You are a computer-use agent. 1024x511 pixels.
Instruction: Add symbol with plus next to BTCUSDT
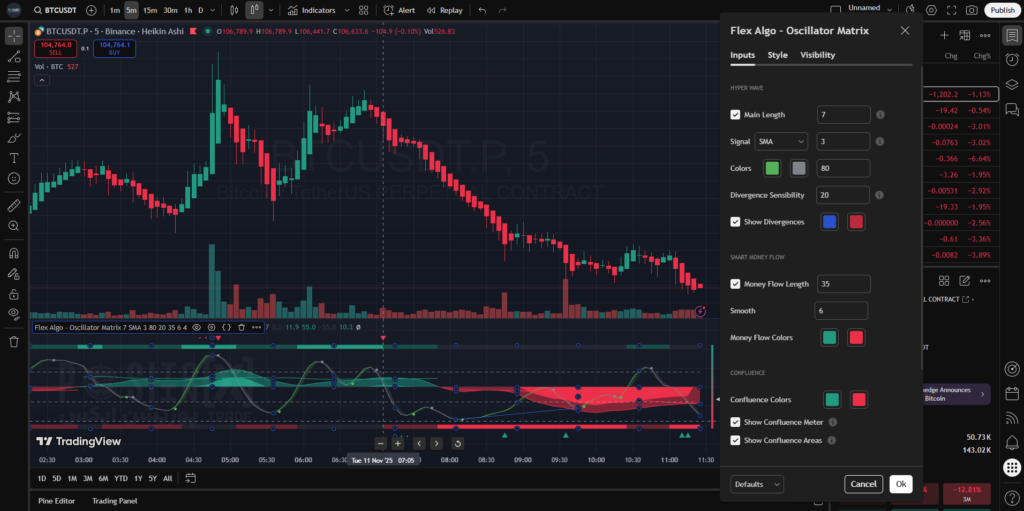(91, 10)
